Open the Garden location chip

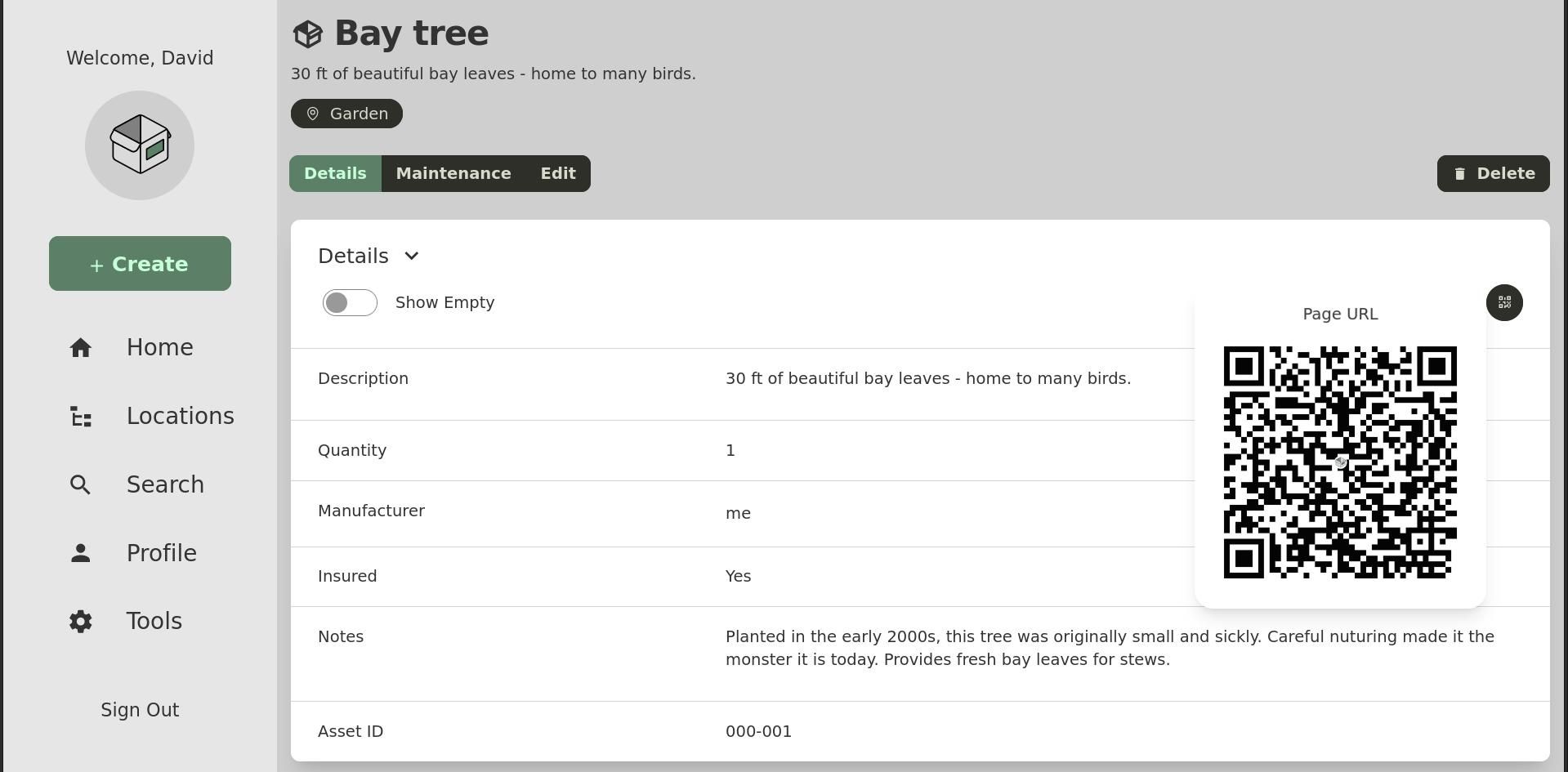346,114
